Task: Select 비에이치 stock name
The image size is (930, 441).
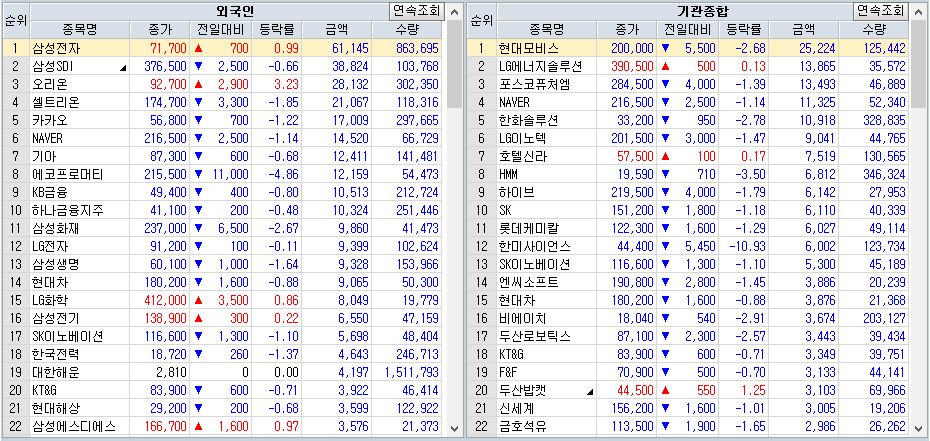Action: pos(524,319)
